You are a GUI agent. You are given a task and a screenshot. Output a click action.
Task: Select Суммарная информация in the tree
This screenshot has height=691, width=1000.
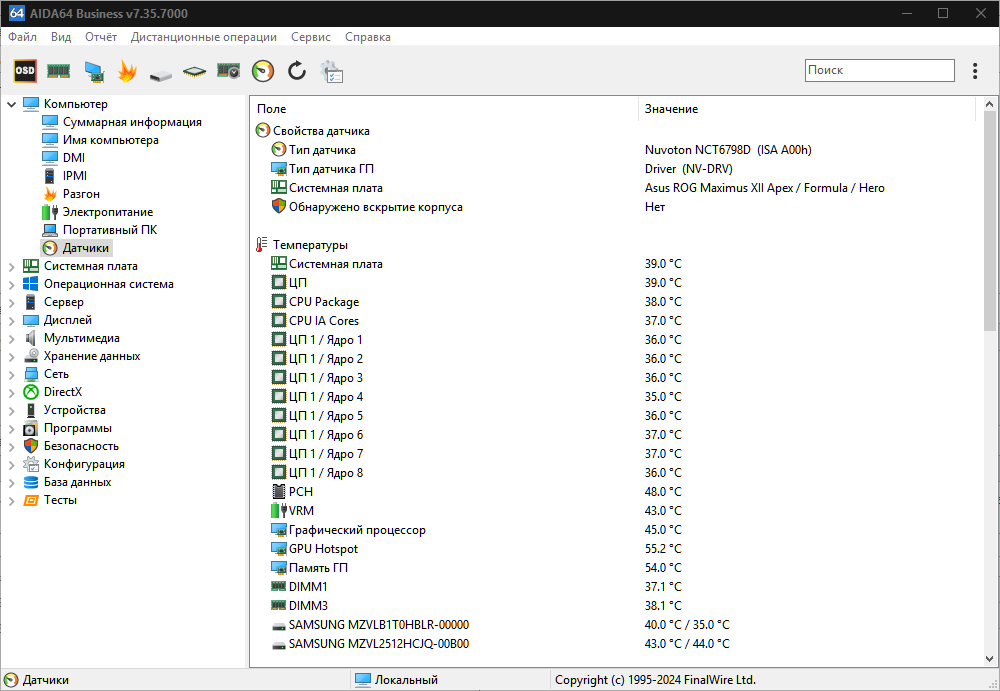pyautogui.click(x=132, y=122)
